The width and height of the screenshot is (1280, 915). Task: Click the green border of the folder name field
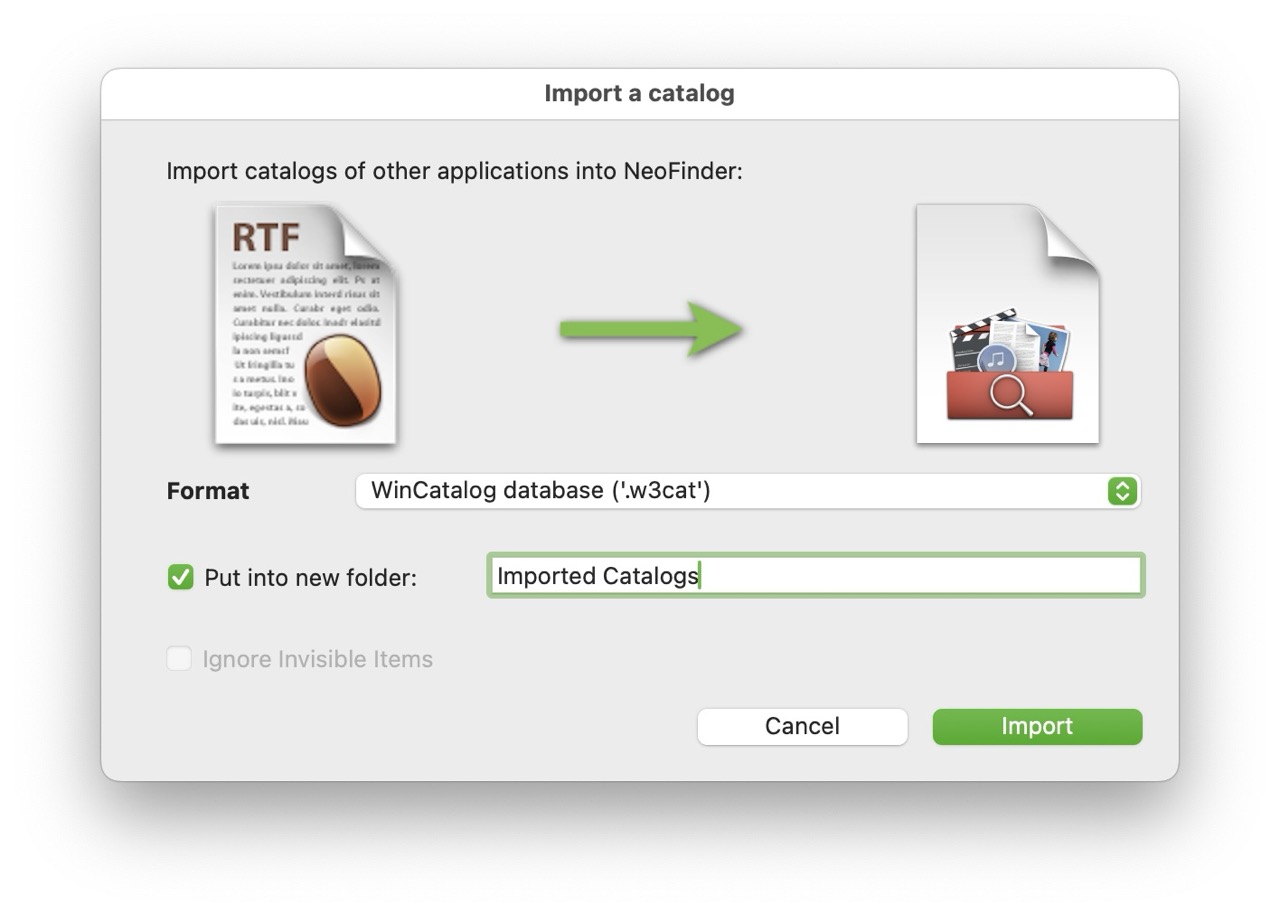[815, 557]
